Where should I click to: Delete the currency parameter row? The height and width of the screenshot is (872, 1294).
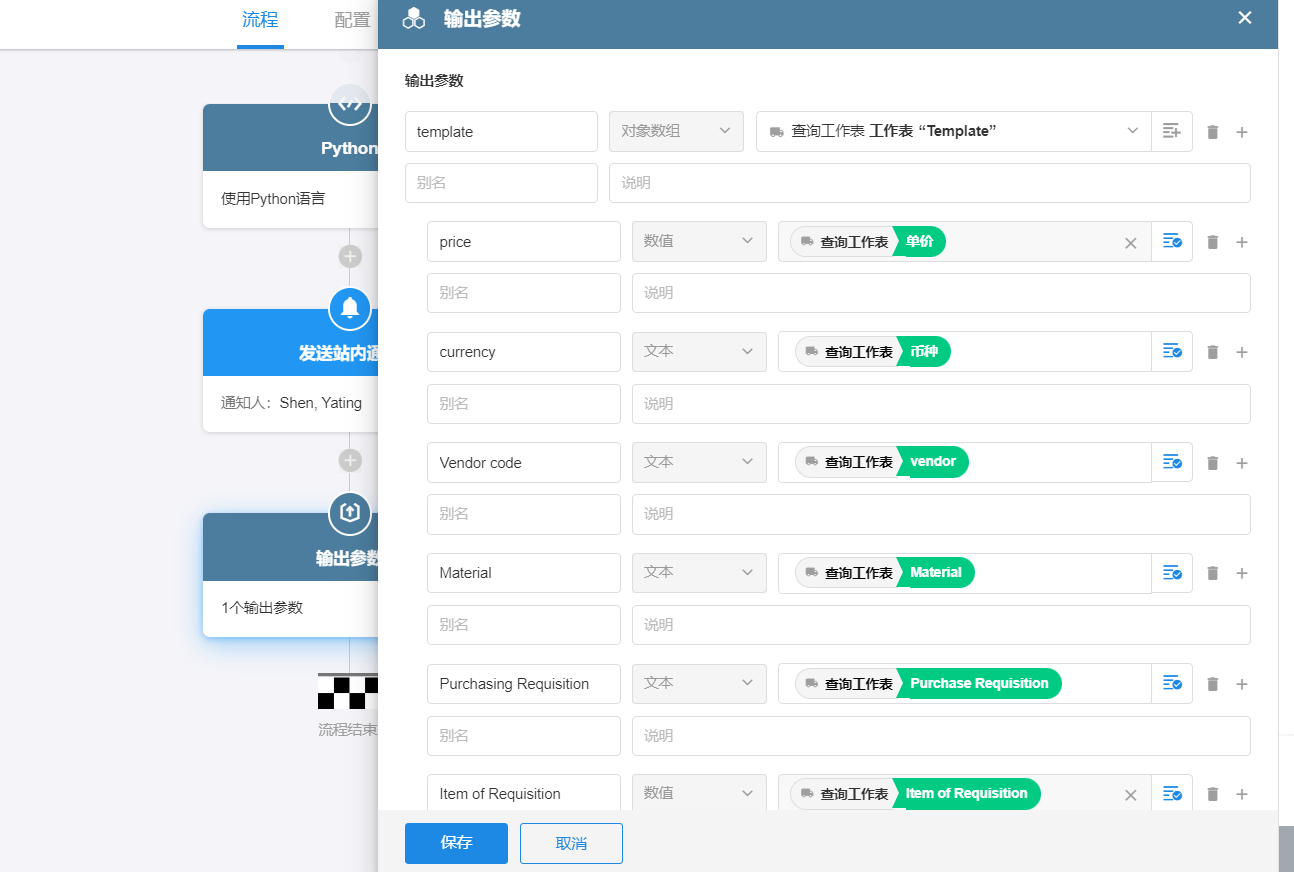coord(1213,352)
